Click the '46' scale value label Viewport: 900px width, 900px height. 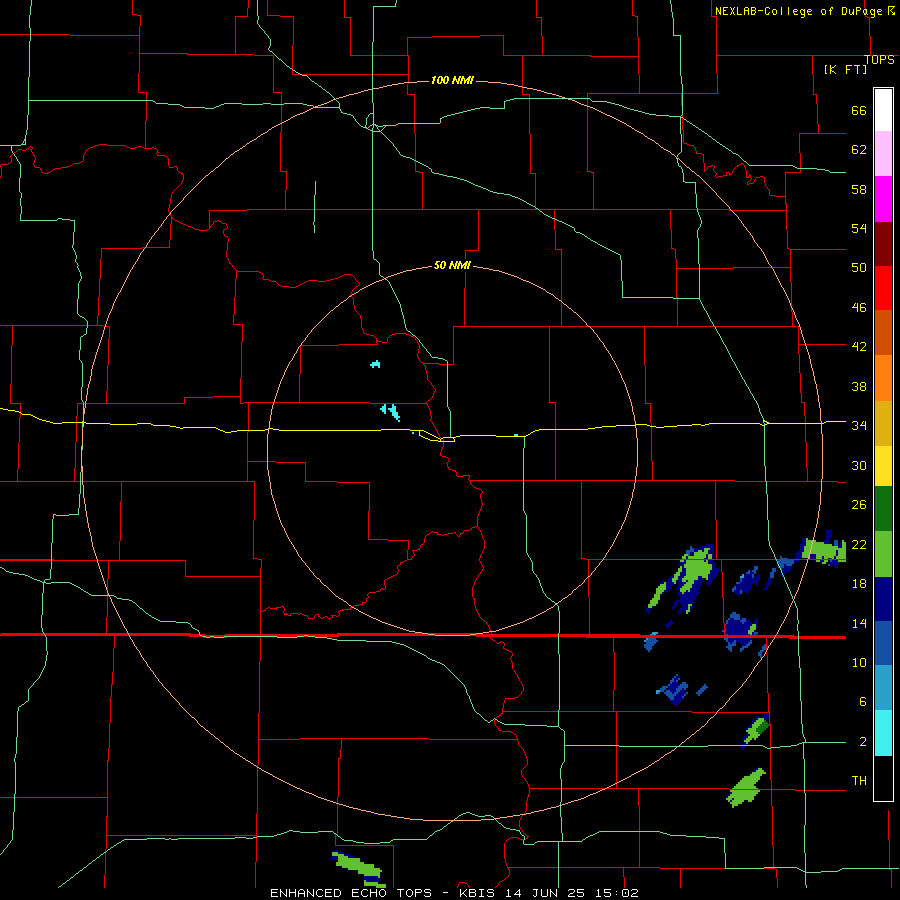[x=859, y=307]
